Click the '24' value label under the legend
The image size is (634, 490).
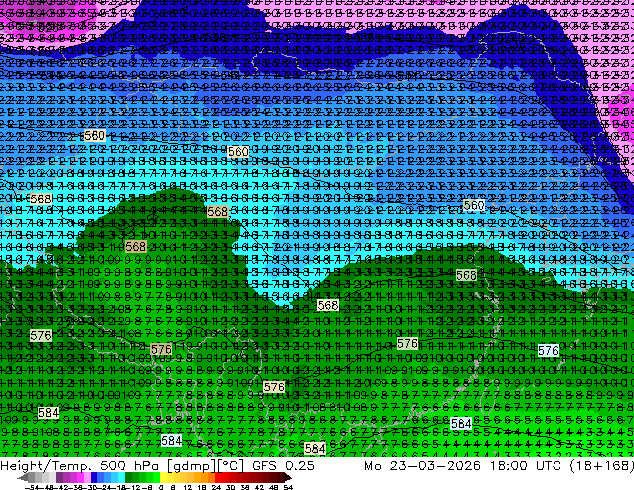[216, 487]
